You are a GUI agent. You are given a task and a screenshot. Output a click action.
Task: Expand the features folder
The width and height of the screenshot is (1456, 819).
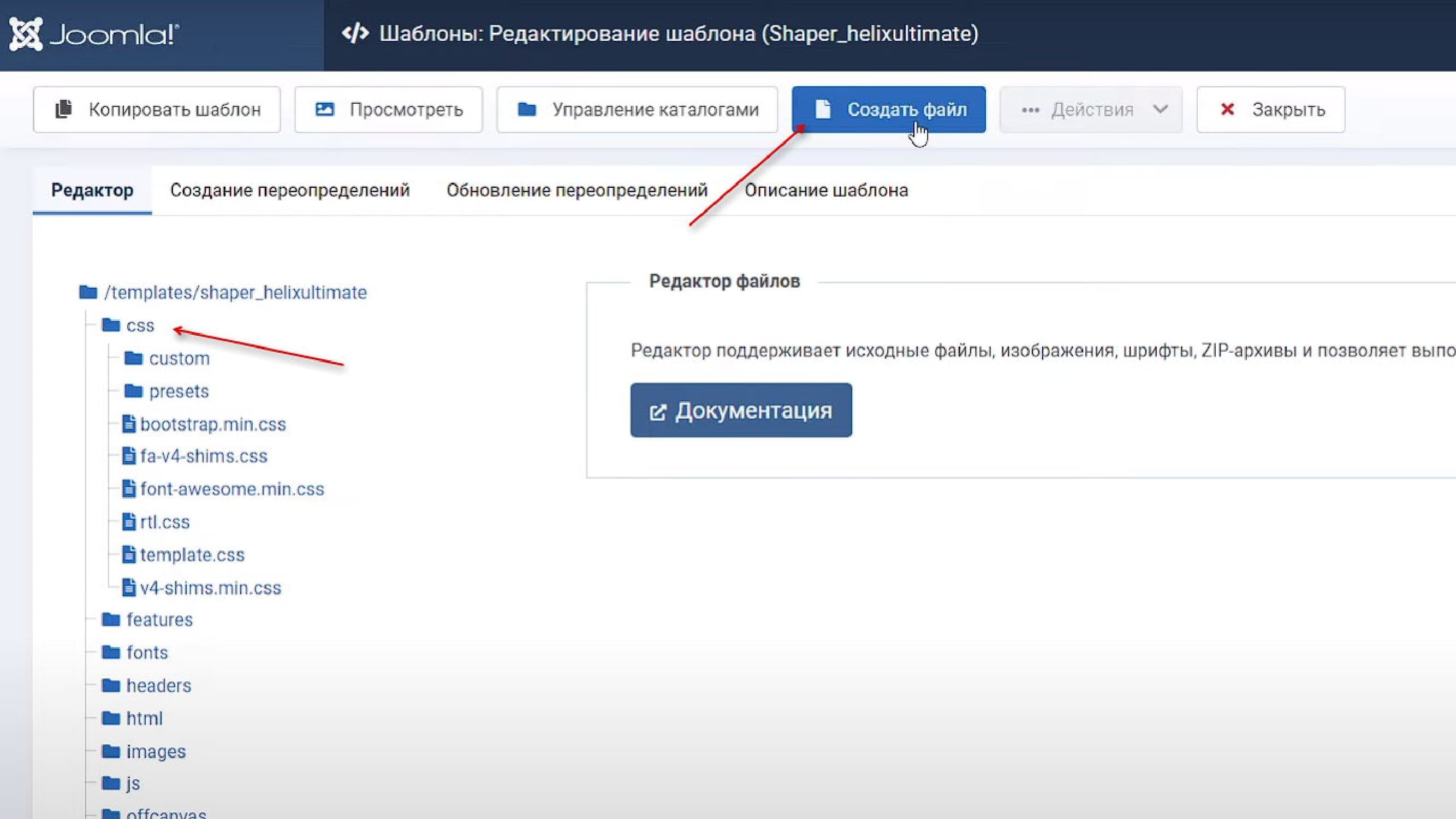(x=159, y=620)
